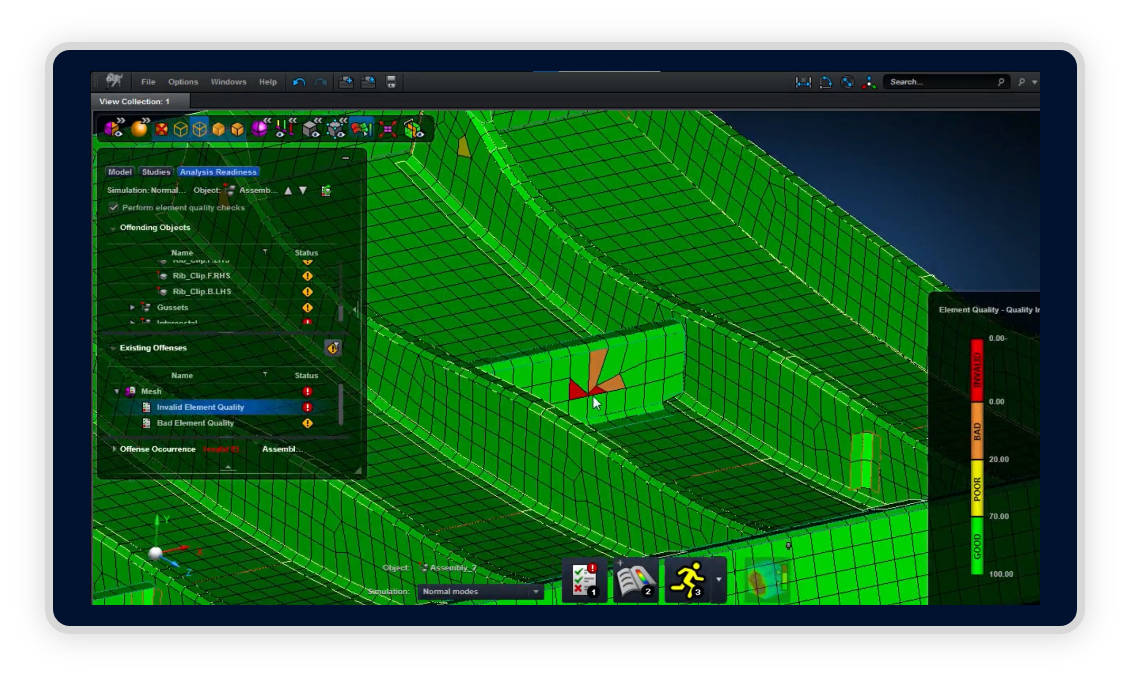Click the cube with red X icon
Screen dimensions: 1130x682
[161, 129]
